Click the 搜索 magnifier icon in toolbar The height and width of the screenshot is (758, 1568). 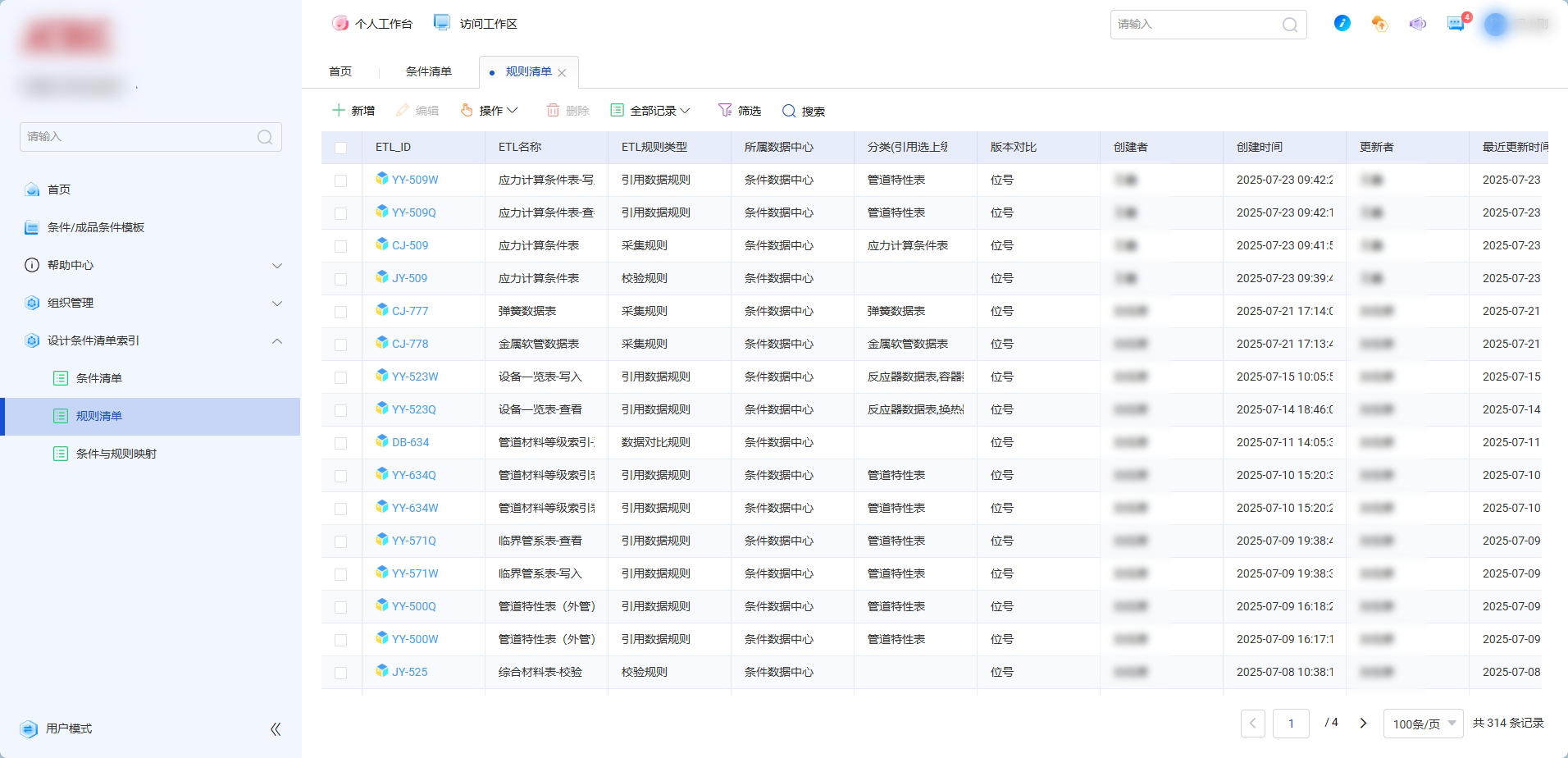coord(789,111)
